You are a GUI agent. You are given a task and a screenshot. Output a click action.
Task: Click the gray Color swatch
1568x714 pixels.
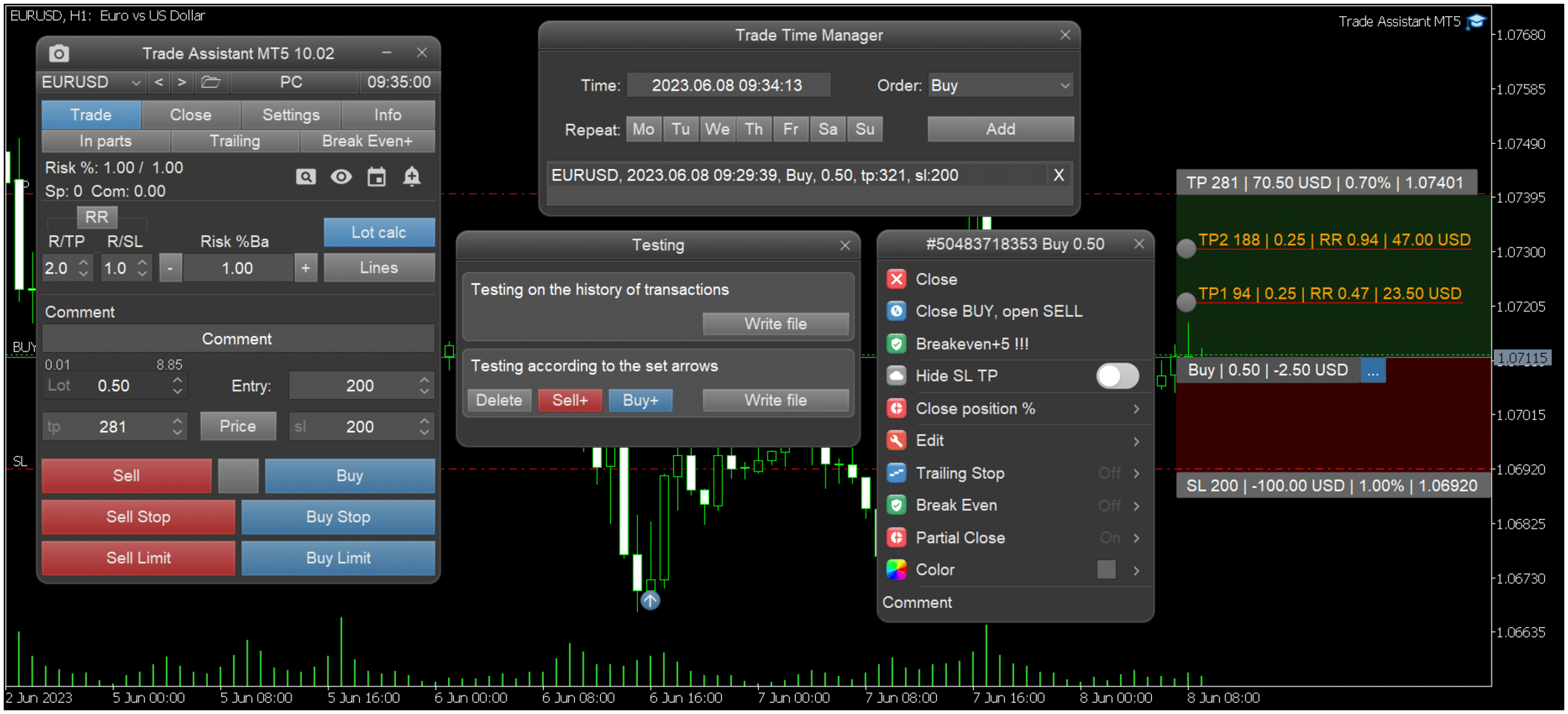point(1106,569)
